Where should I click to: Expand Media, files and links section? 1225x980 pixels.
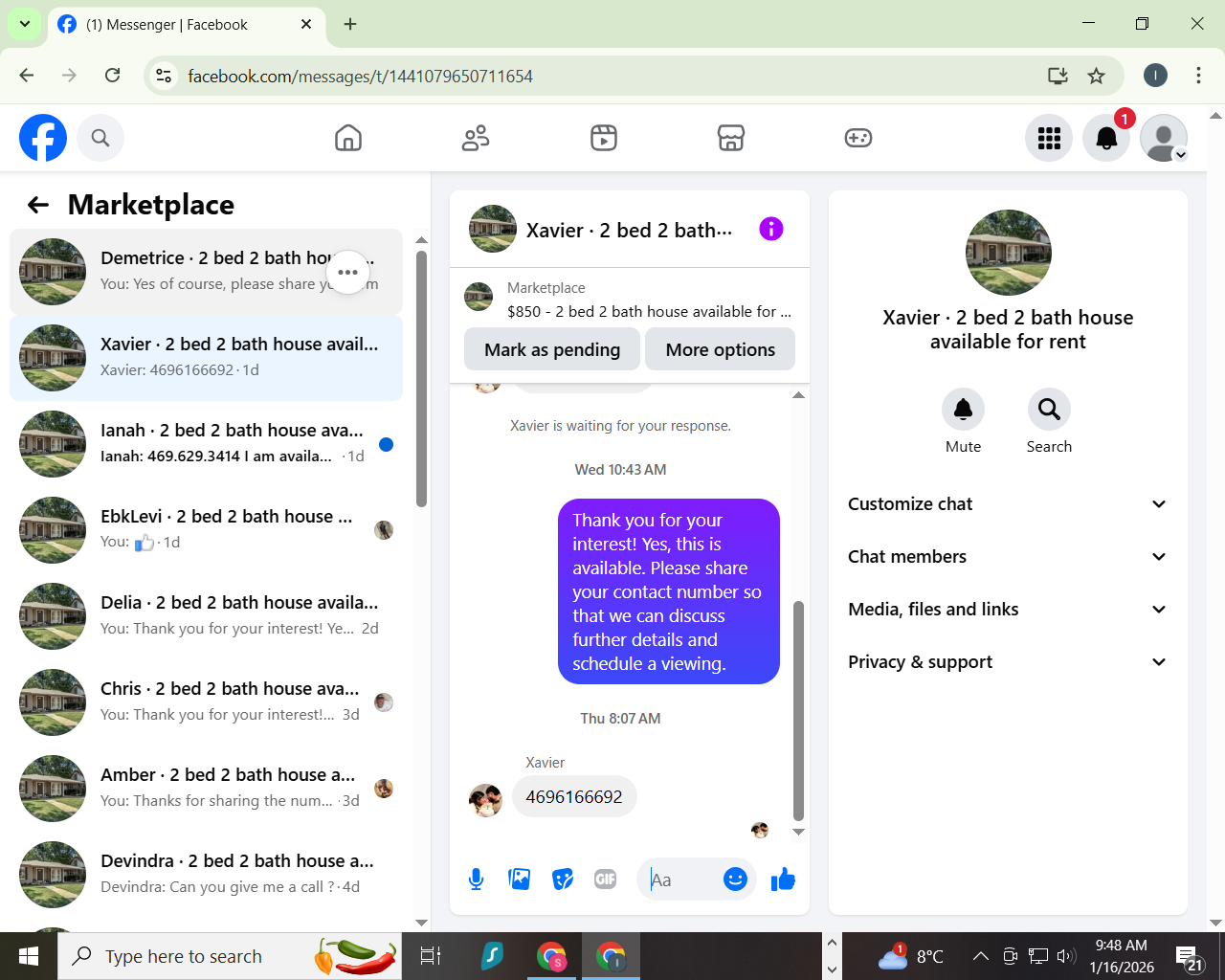(1008, 610)
